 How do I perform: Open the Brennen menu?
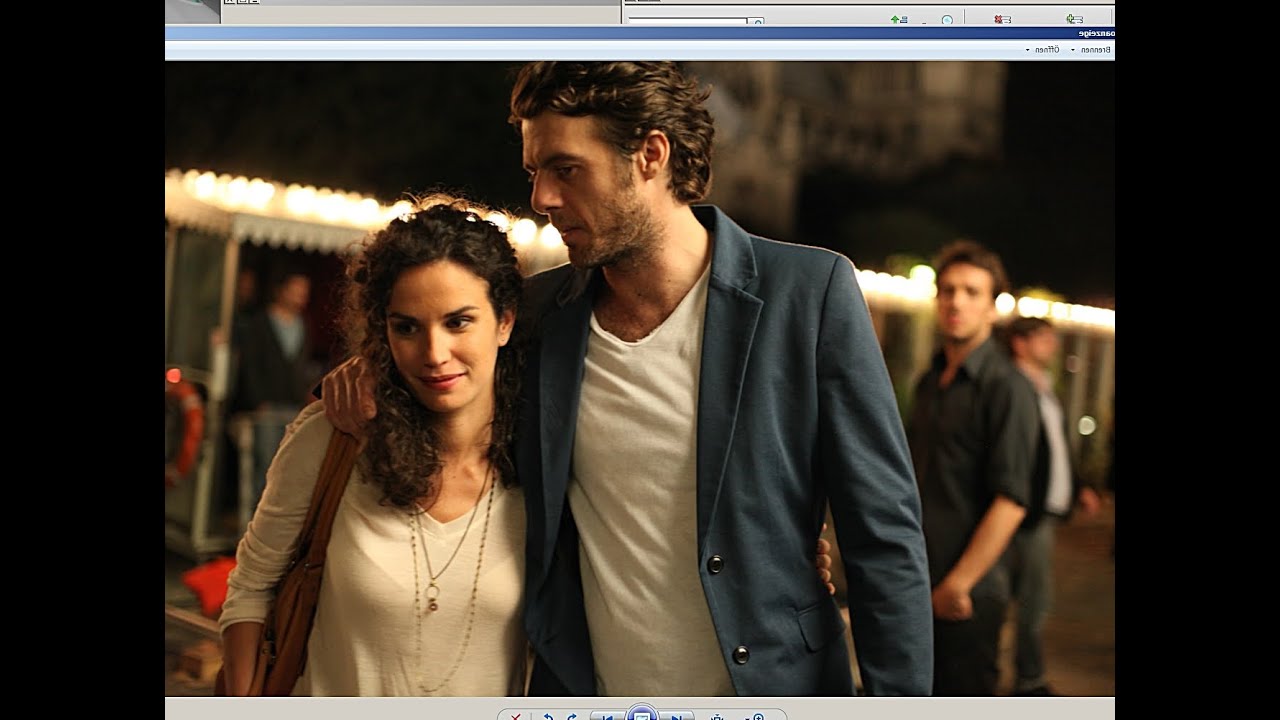tap(1096, 49)
